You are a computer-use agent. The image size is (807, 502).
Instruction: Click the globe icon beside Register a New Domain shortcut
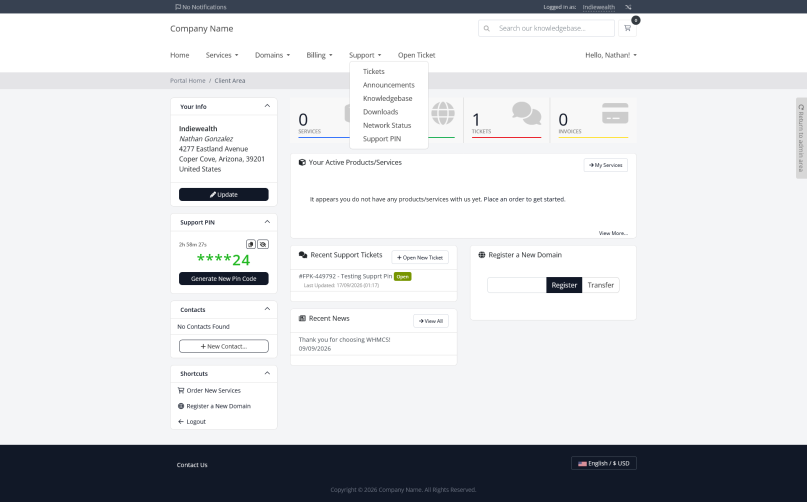pyautogui.click(x=181, y=406)
